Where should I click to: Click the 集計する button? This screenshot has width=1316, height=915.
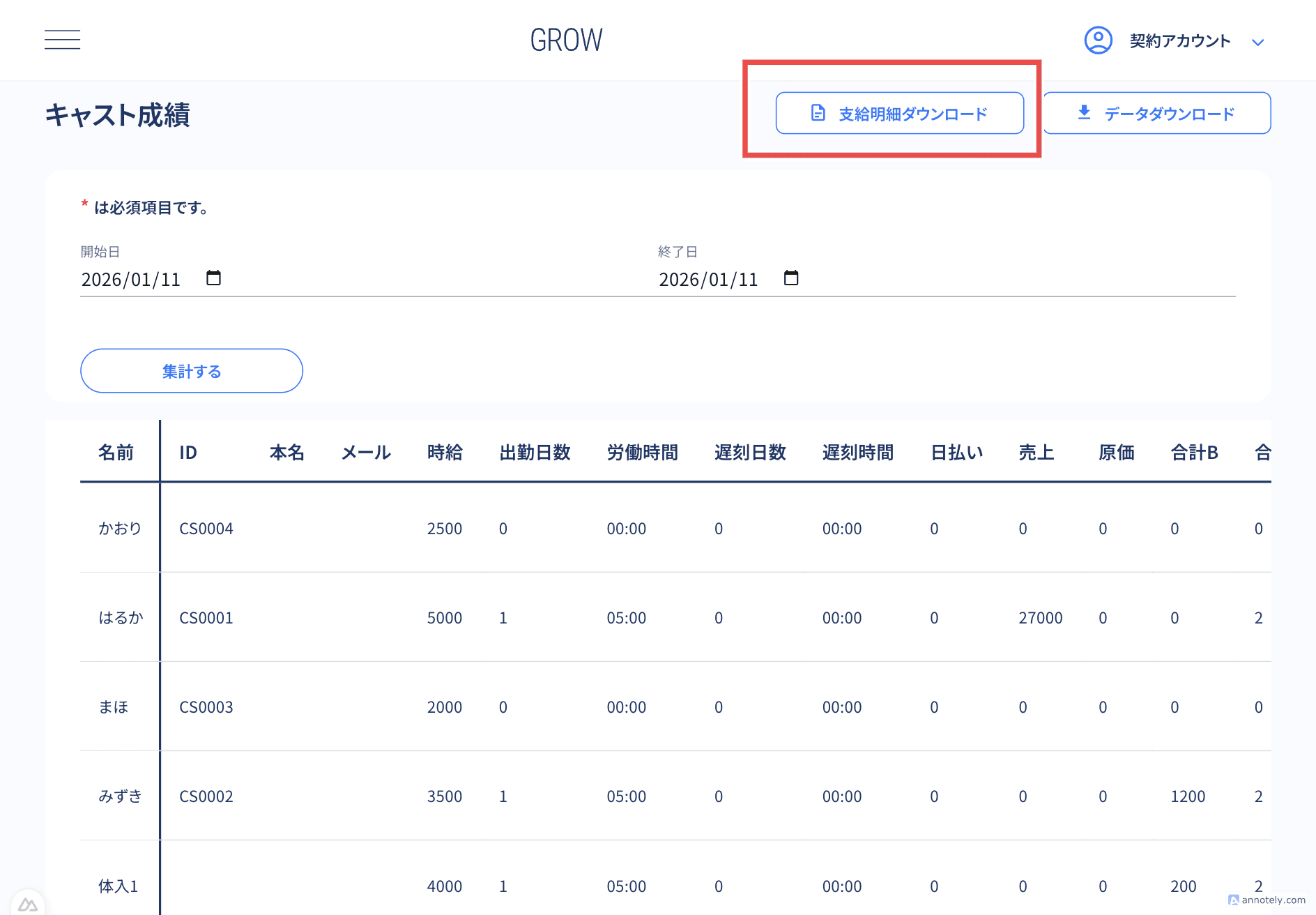coord(191,371)
